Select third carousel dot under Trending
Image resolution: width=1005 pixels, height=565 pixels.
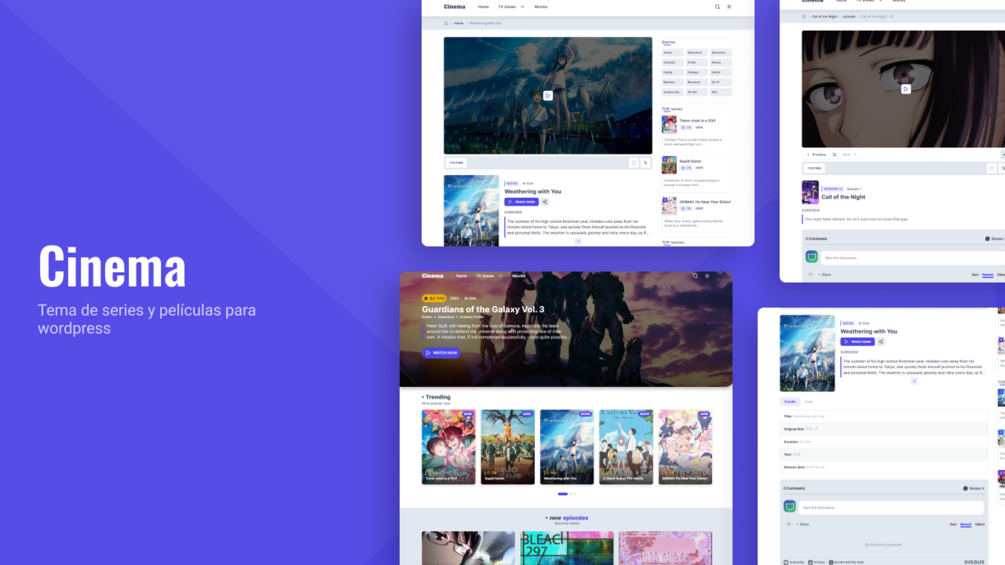pos(575,494)
